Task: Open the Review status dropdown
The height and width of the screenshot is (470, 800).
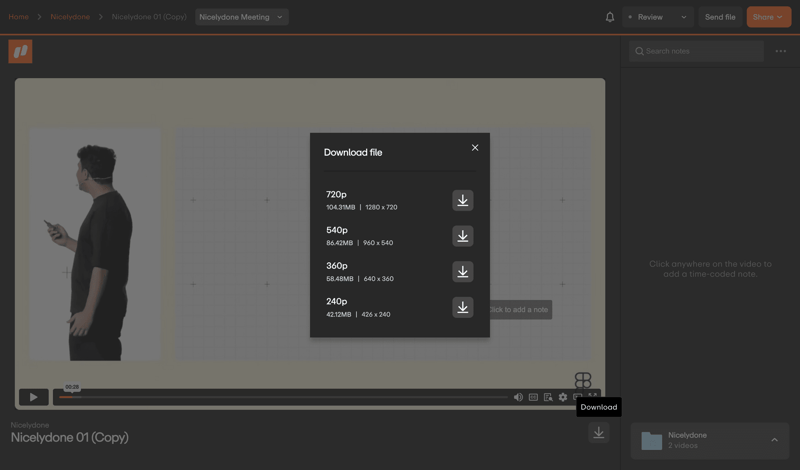Action: click(x=658, y=17)
